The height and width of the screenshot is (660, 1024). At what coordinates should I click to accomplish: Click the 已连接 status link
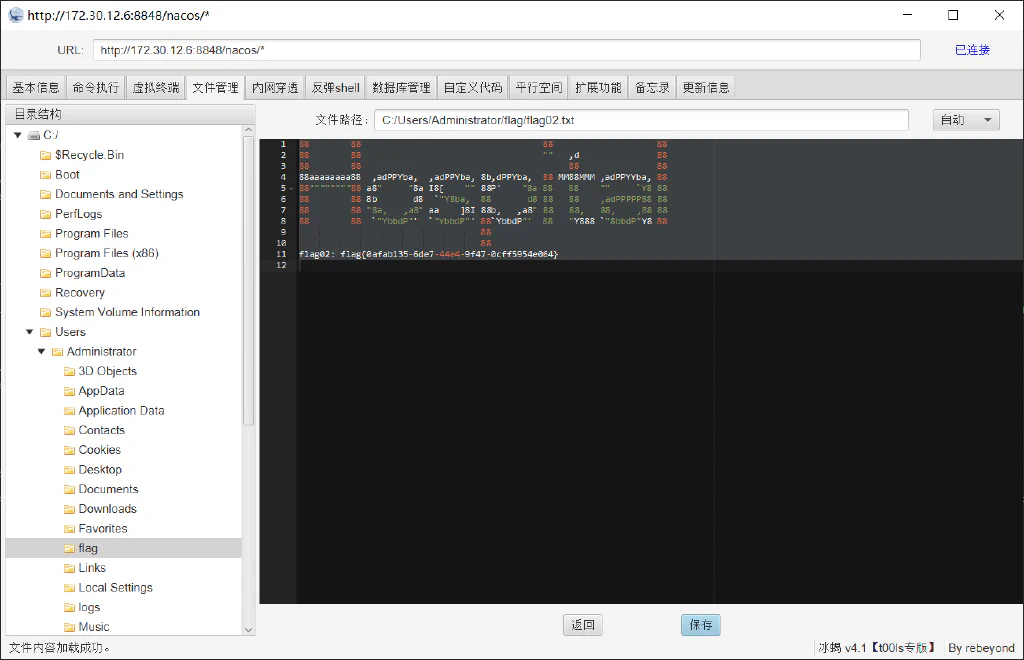pos(972,50)
